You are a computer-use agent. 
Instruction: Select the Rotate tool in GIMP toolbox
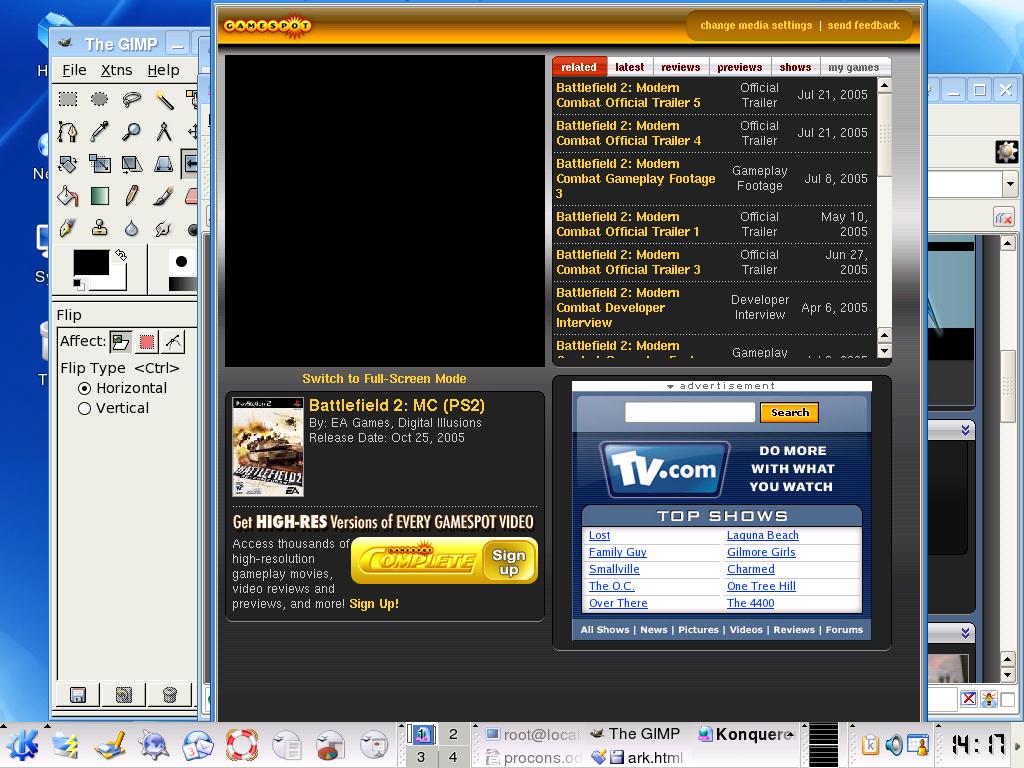tap(68, 163)
